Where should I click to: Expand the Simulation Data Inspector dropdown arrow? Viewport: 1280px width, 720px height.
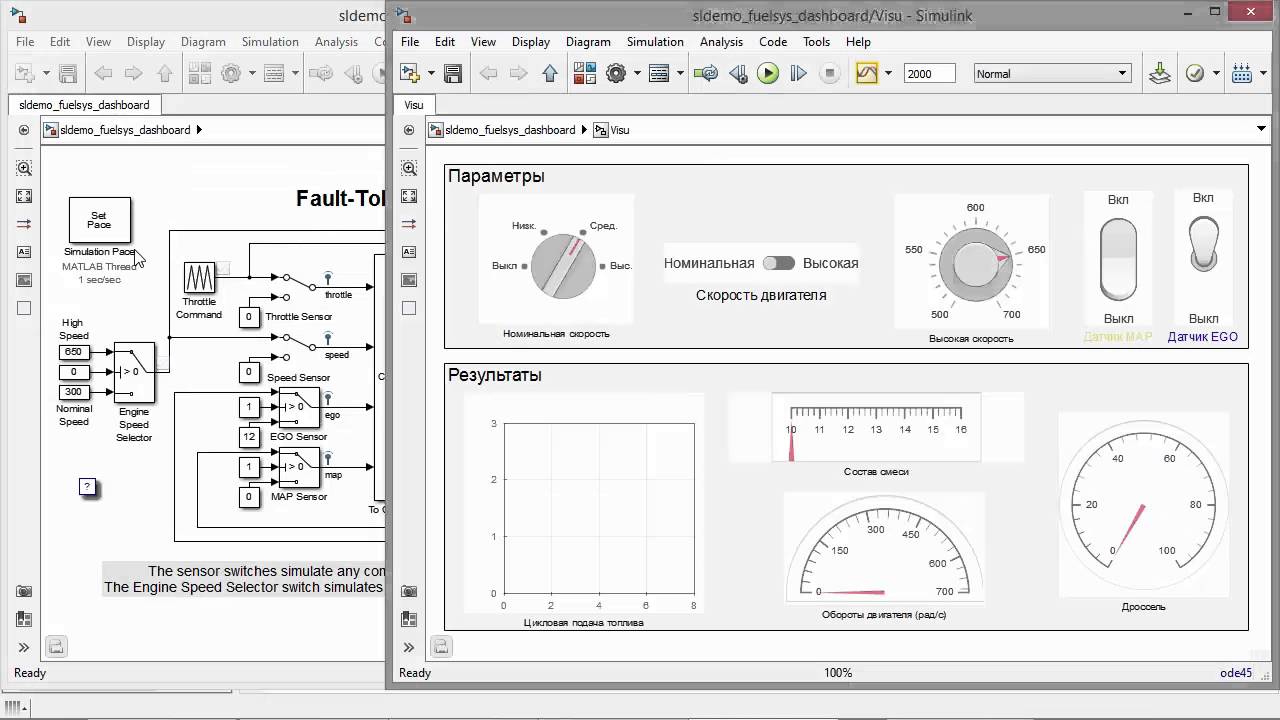pyautogui.click(x=886, y=73)
